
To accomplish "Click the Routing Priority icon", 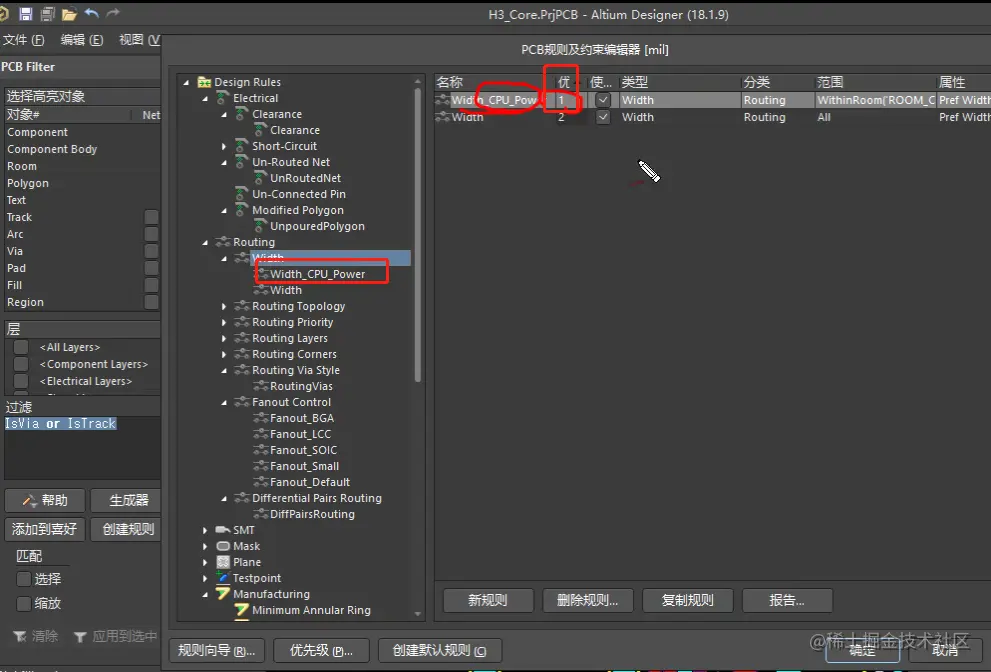I will (x=241, y=322).
